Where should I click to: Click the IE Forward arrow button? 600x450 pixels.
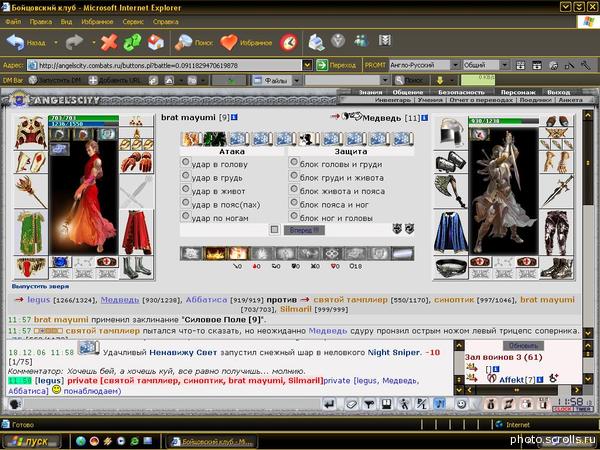[x=74, y=42]
